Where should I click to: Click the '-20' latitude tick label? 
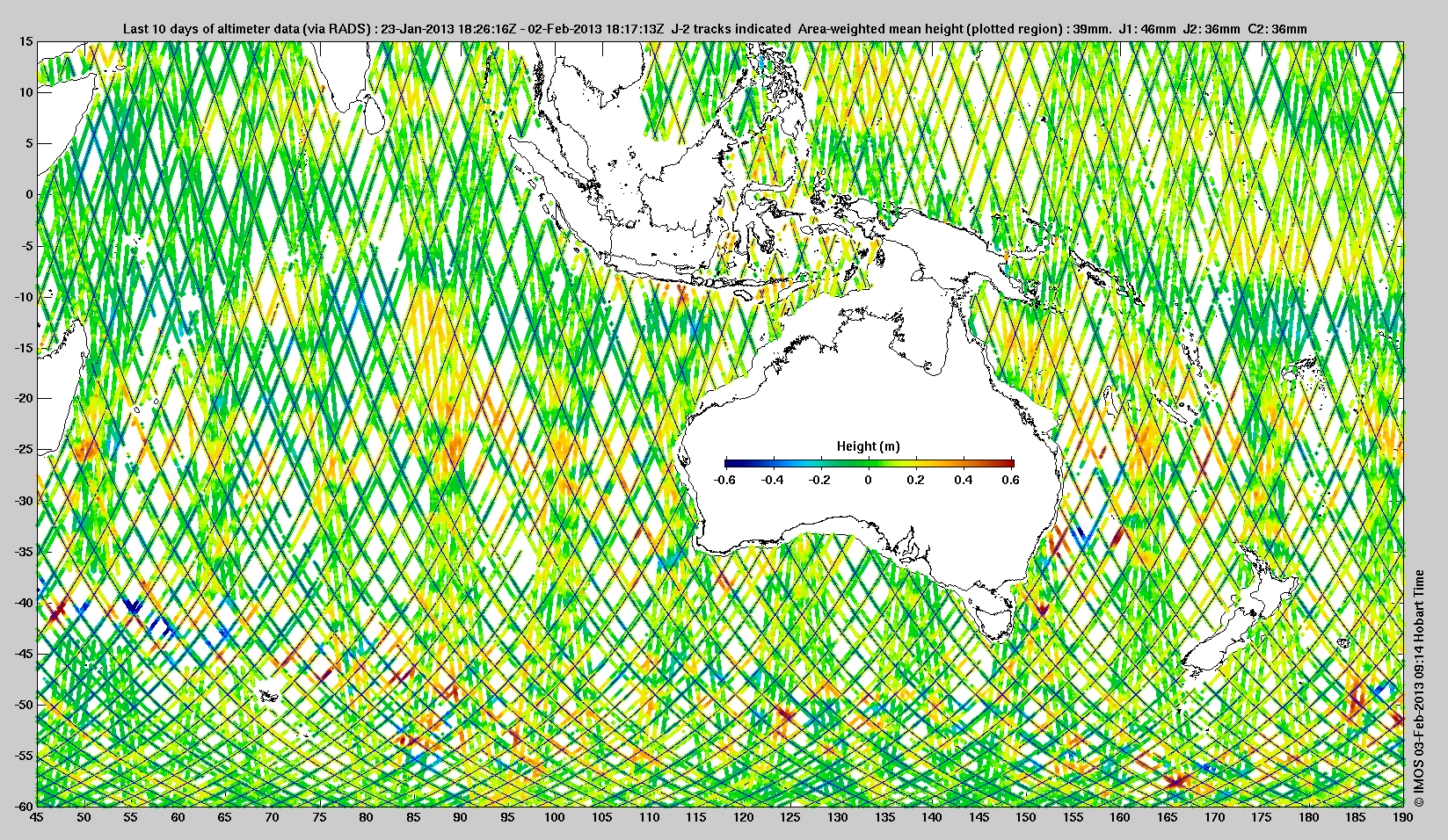[24, 398]
